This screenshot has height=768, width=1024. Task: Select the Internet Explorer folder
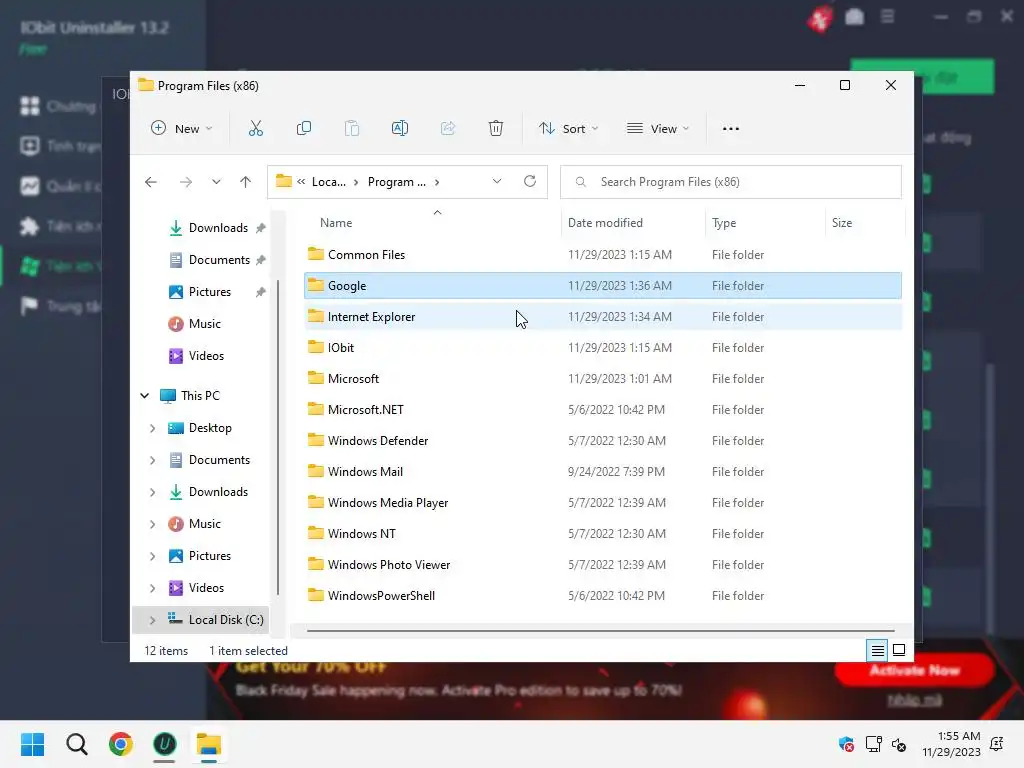click(x=603, y=317)
